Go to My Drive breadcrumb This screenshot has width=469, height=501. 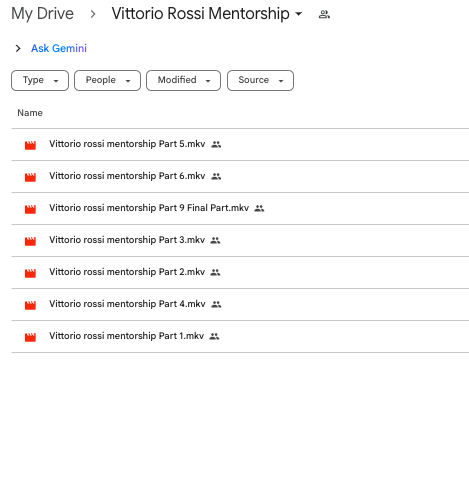[x=42, y=14]
